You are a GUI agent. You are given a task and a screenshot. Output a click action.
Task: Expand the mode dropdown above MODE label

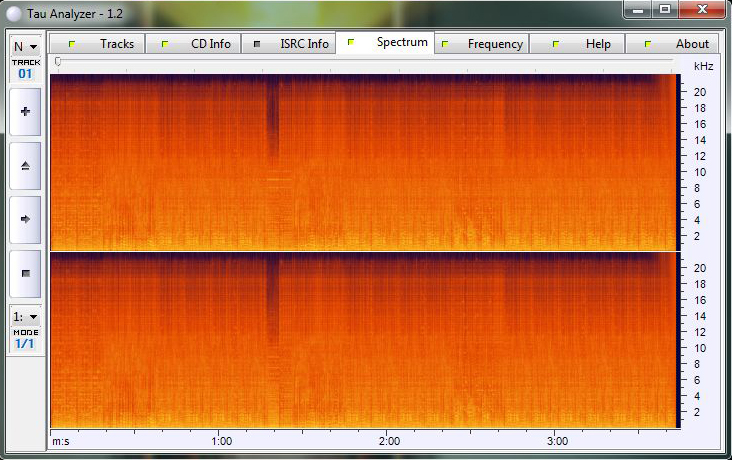pyautogui.click(x=25, y=316)
